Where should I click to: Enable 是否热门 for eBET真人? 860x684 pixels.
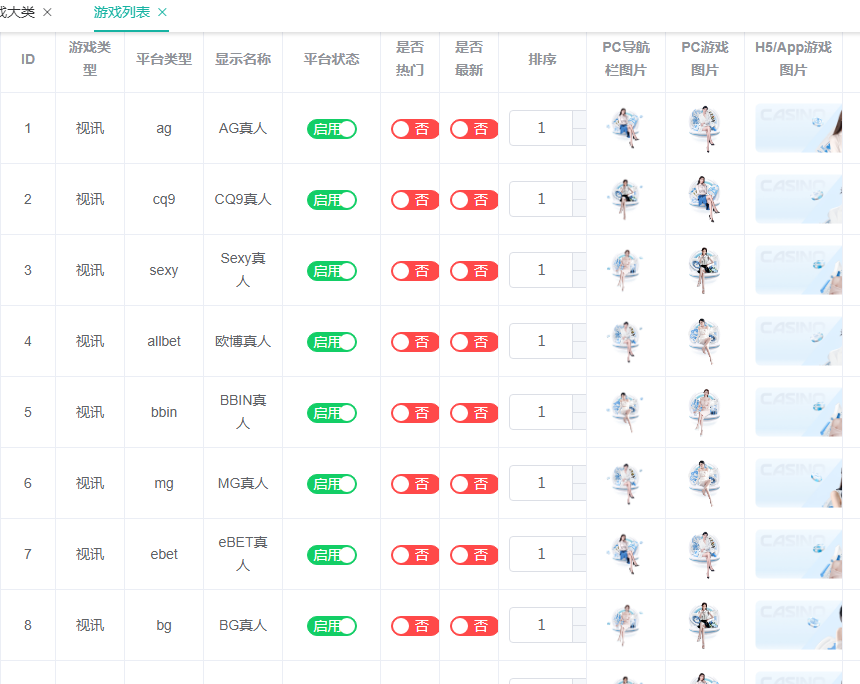click(415, 555)
